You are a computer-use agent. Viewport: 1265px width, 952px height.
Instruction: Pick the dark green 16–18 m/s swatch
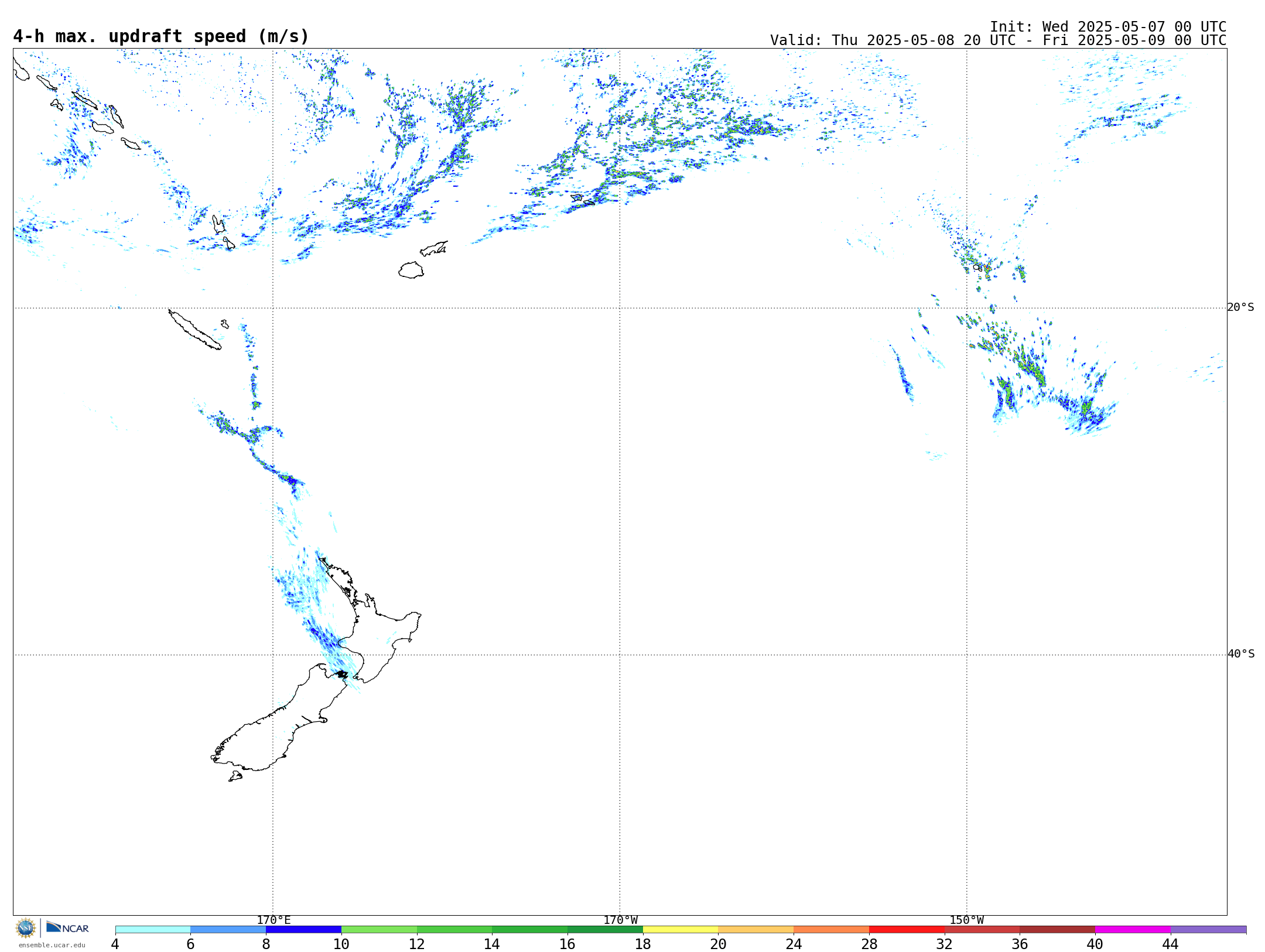(605, 929)
